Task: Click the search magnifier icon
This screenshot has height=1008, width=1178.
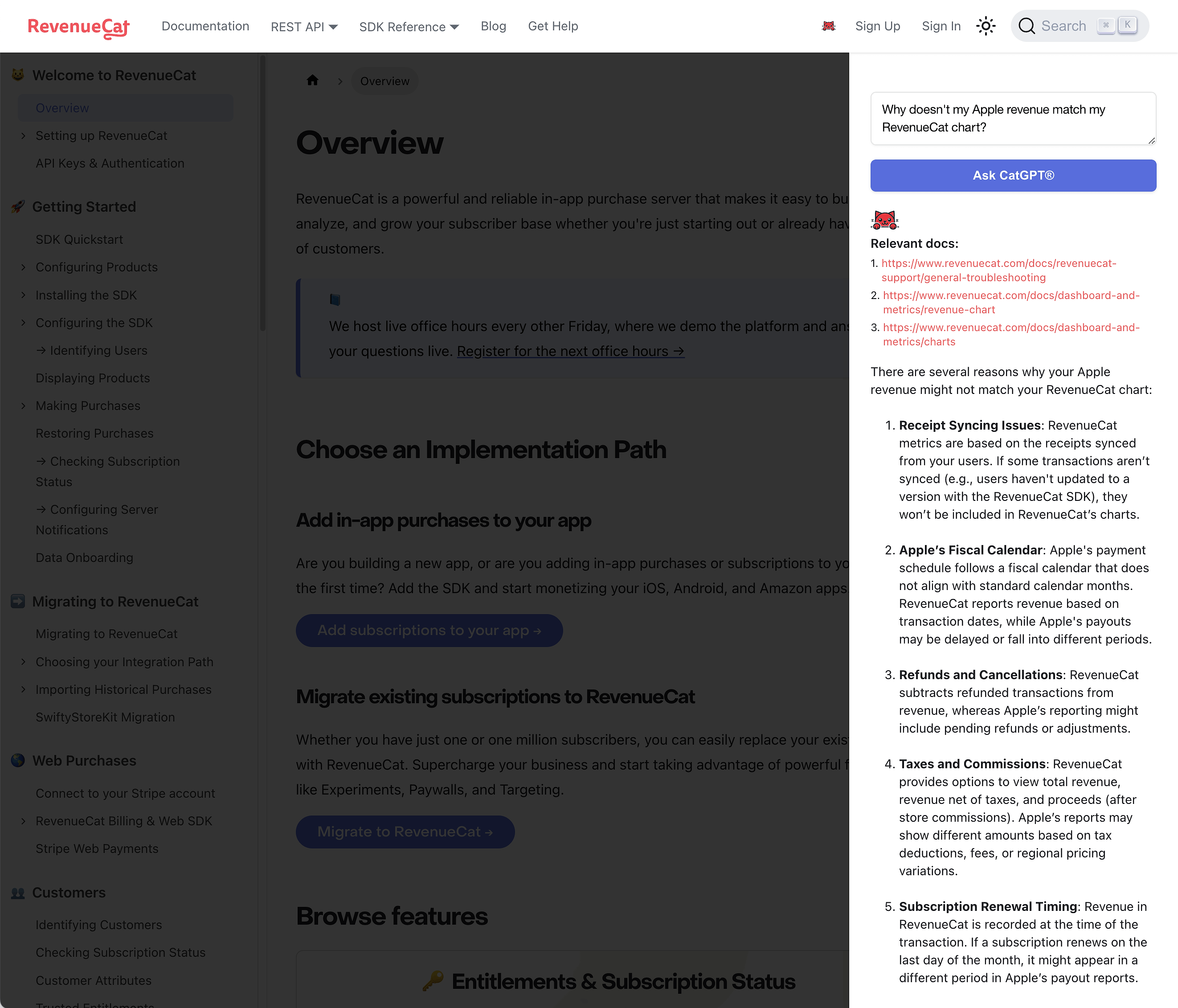Action: [x=1026, y=26]
